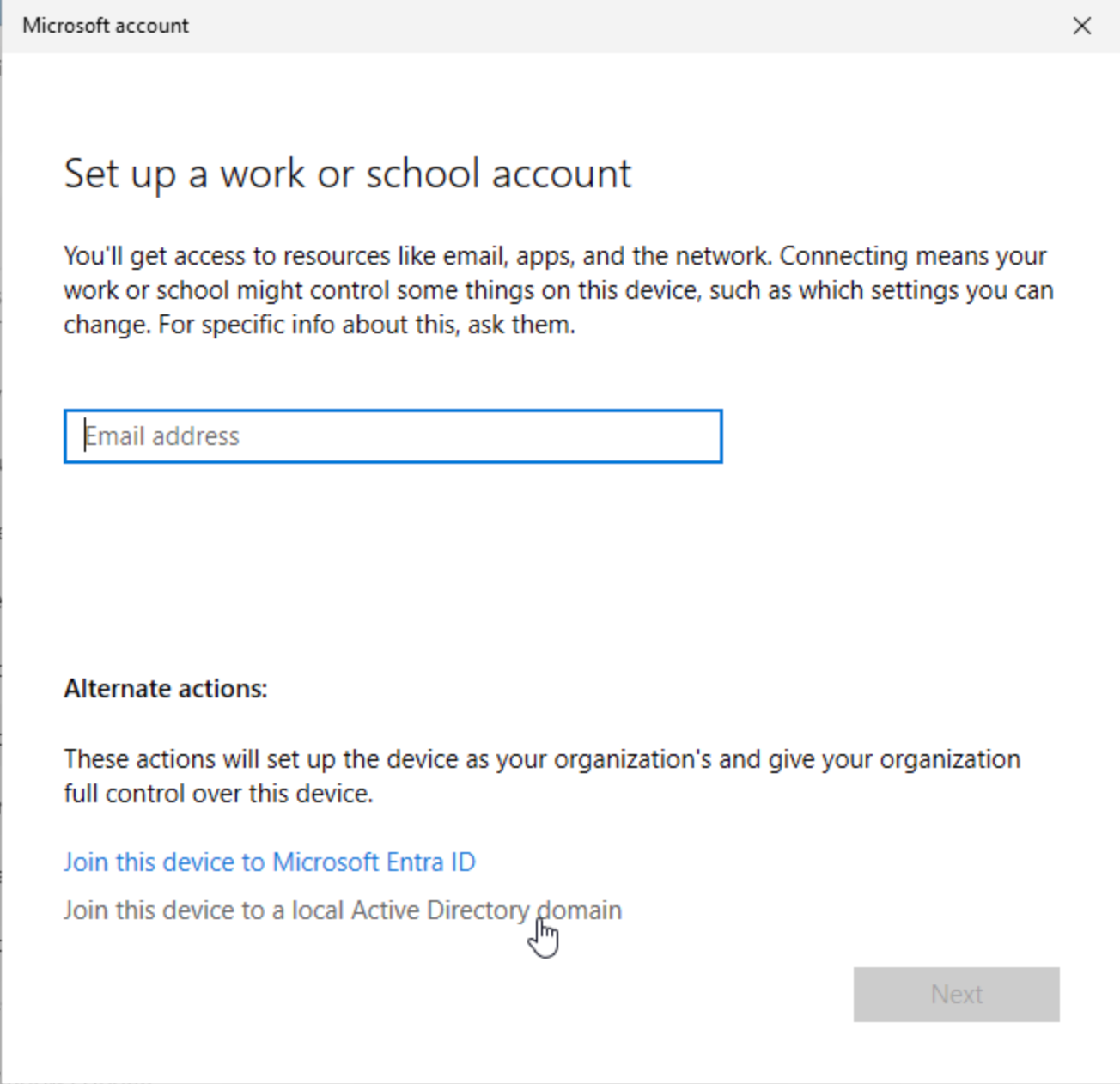Screen dimensions: 1120x1084
Task: Click the Microsoft account title bar text
Action: click(106, 26)
